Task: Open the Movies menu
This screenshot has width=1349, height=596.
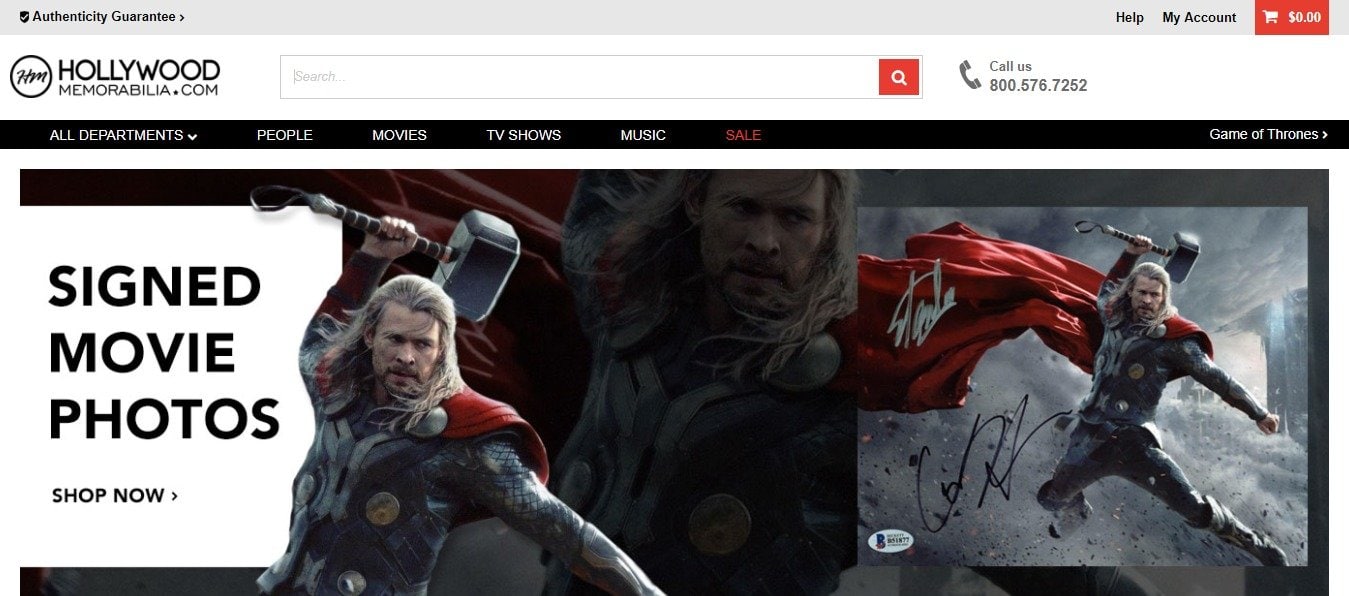Action: pos(399,135)
